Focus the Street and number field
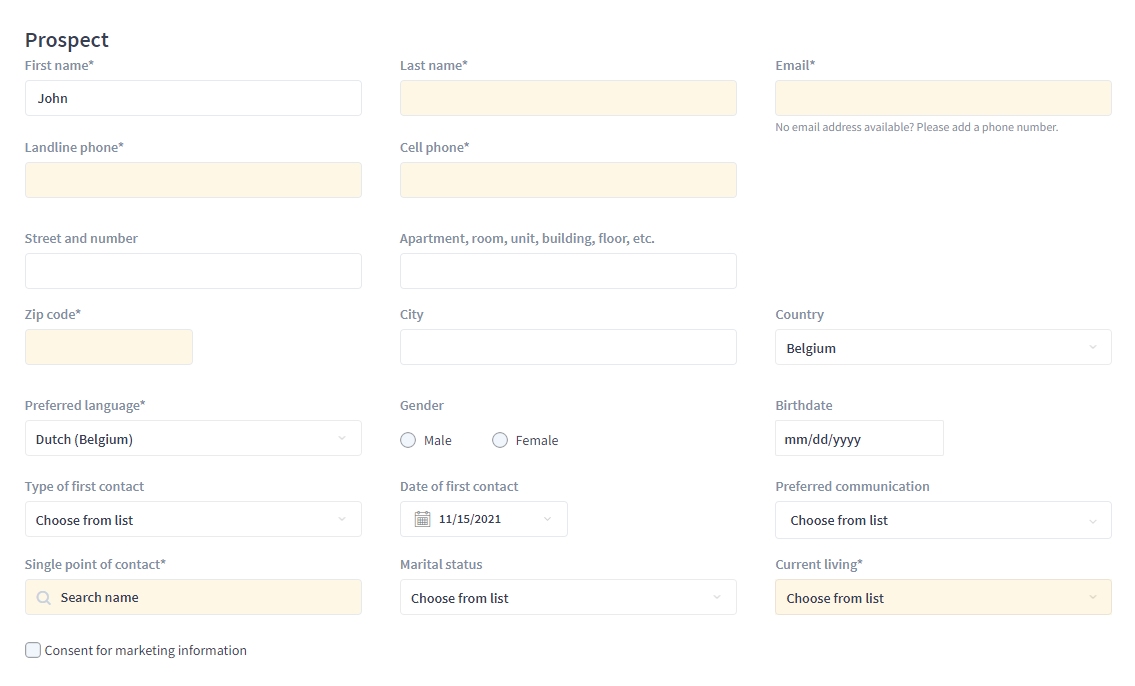The width and height of the screenshot is (1135, 686). (x=193, y=271)
